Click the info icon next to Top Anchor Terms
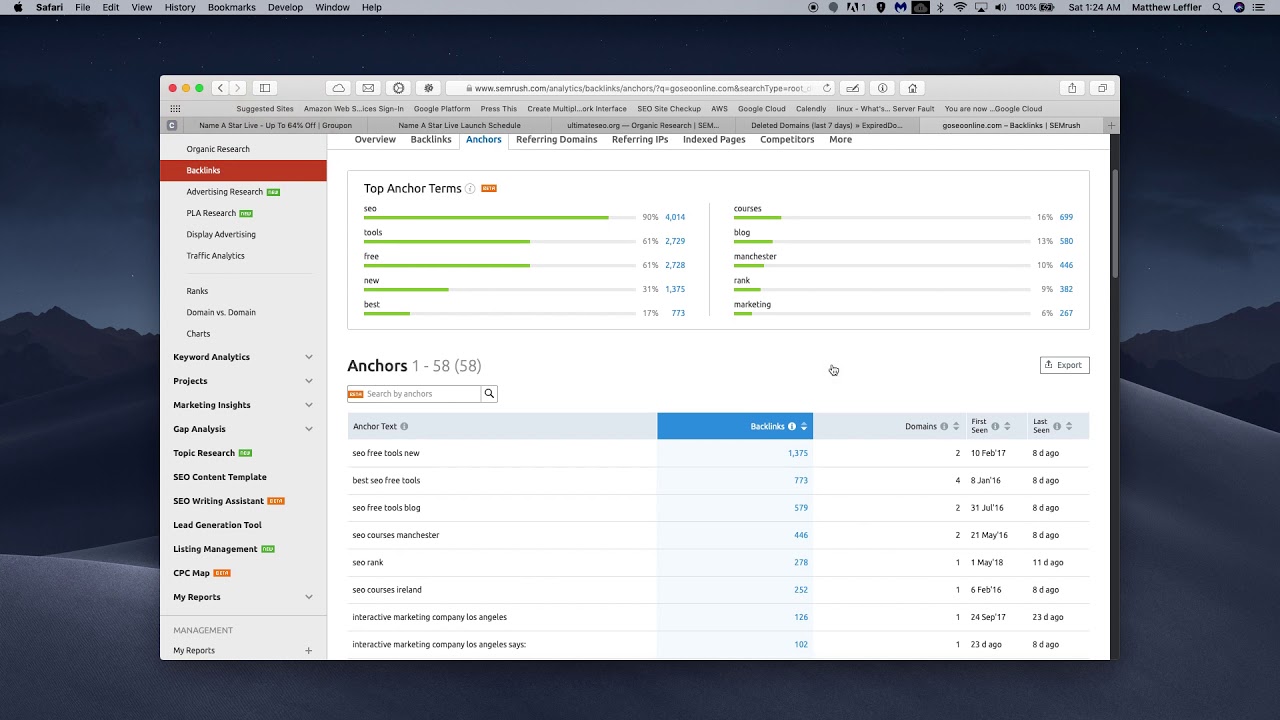This screenshot has width=1280, height=720. (470, 189)
